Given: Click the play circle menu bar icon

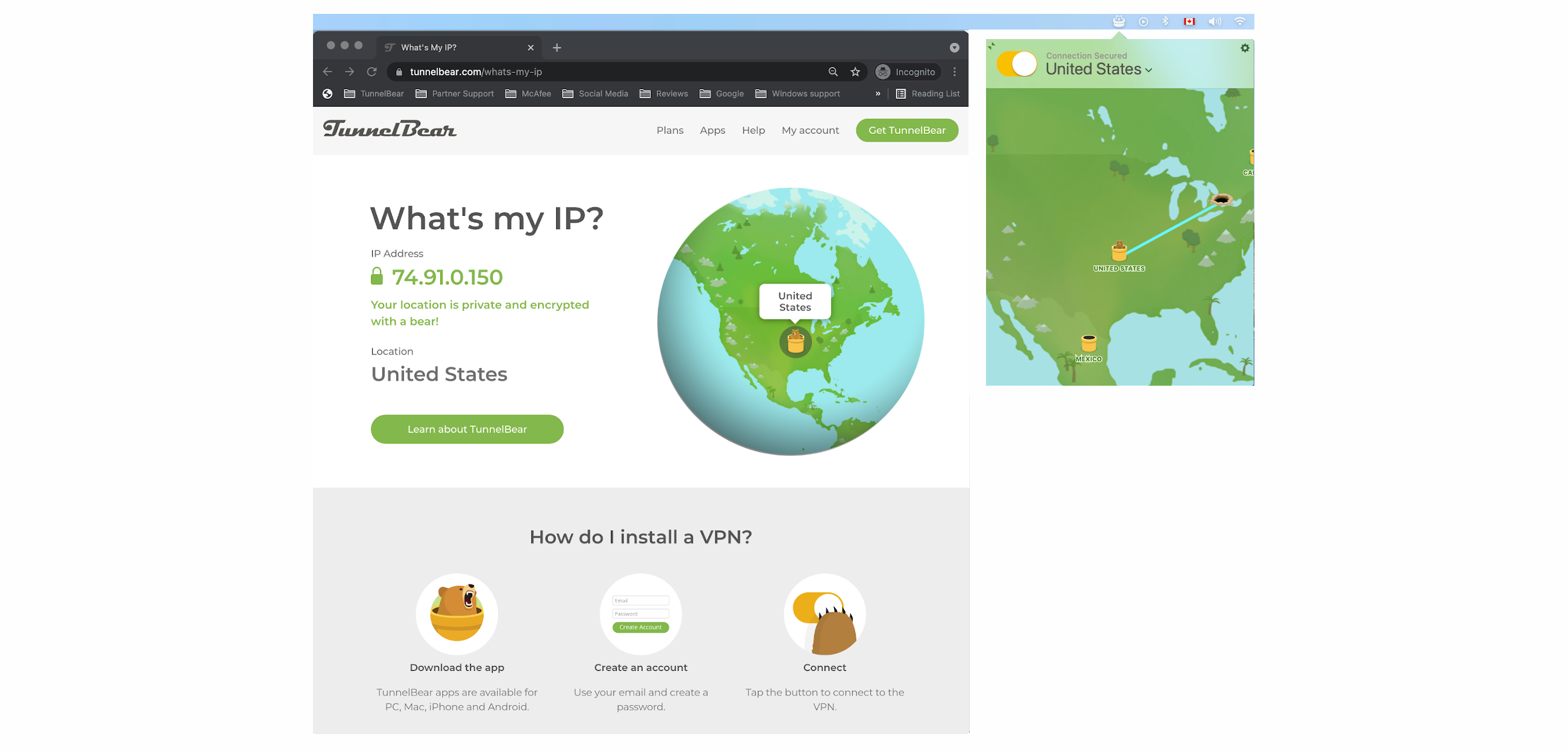Looking at the screenshot, I should click(1143, 21).
